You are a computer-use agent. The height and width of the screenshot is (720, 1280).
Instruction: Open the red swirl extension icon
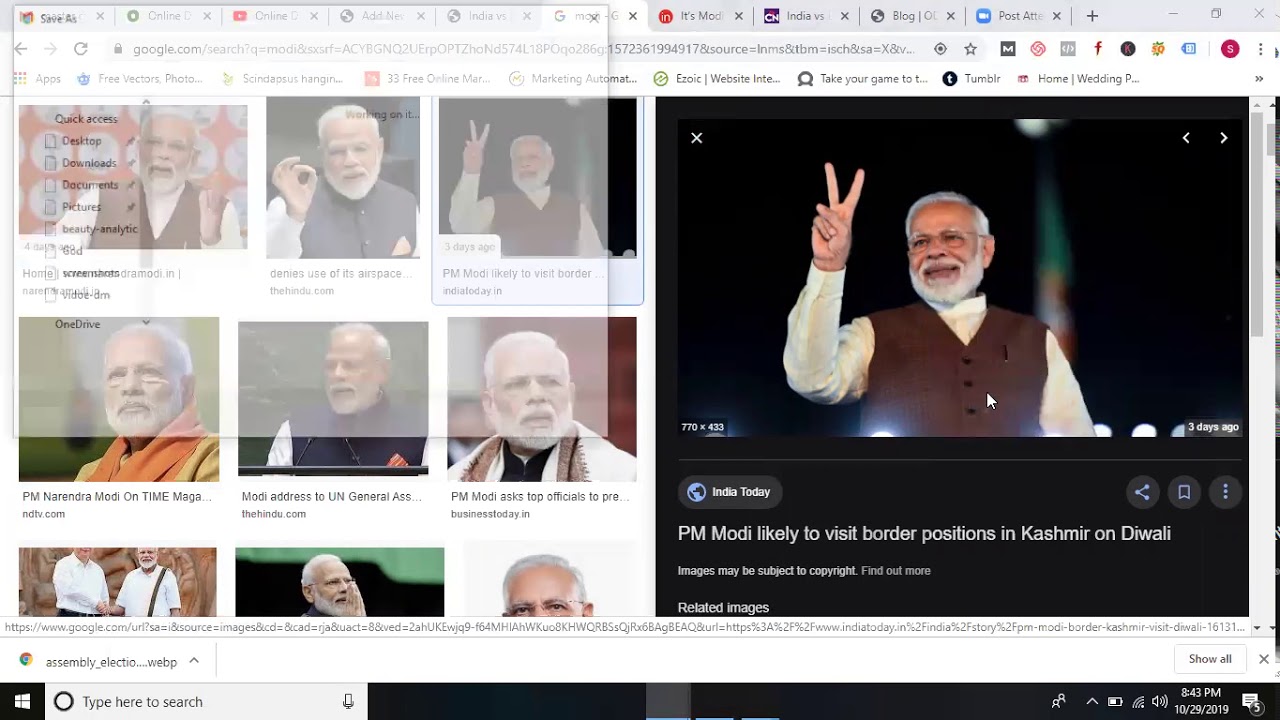1038,49
